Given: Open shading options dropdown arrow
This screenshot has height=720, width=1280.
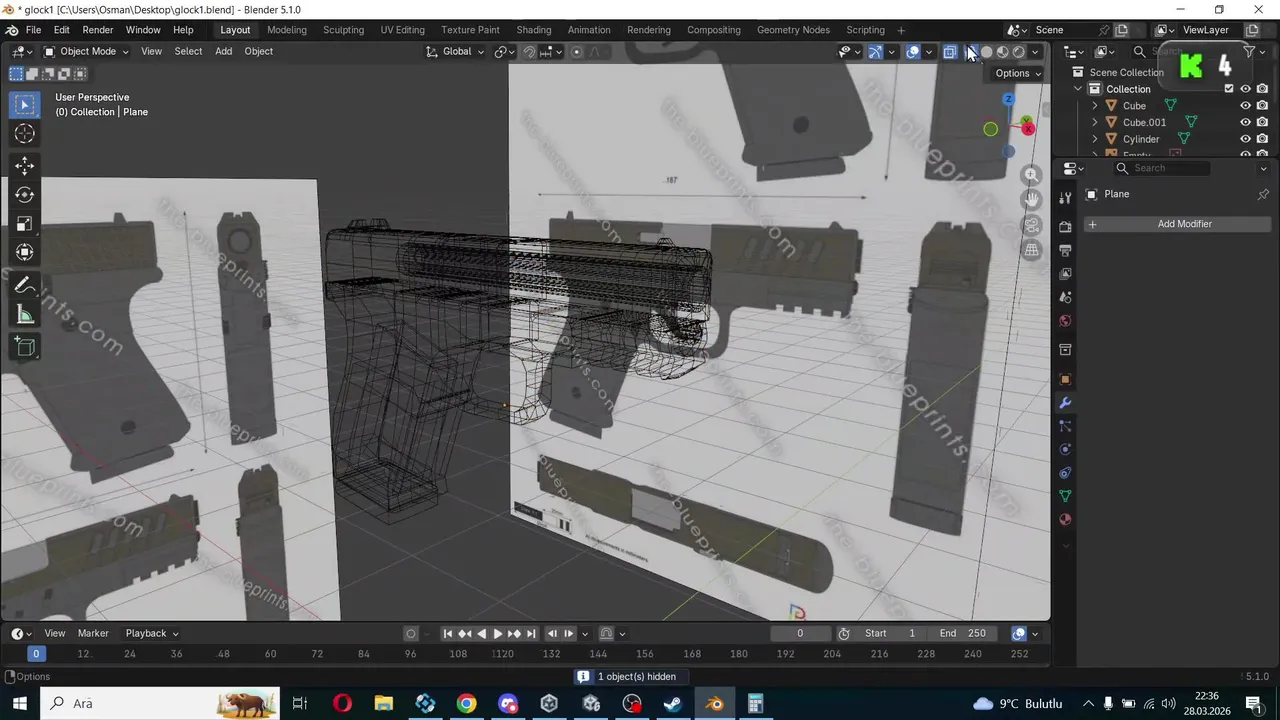Looking at the screenshot, I should tap(1035, 52).
